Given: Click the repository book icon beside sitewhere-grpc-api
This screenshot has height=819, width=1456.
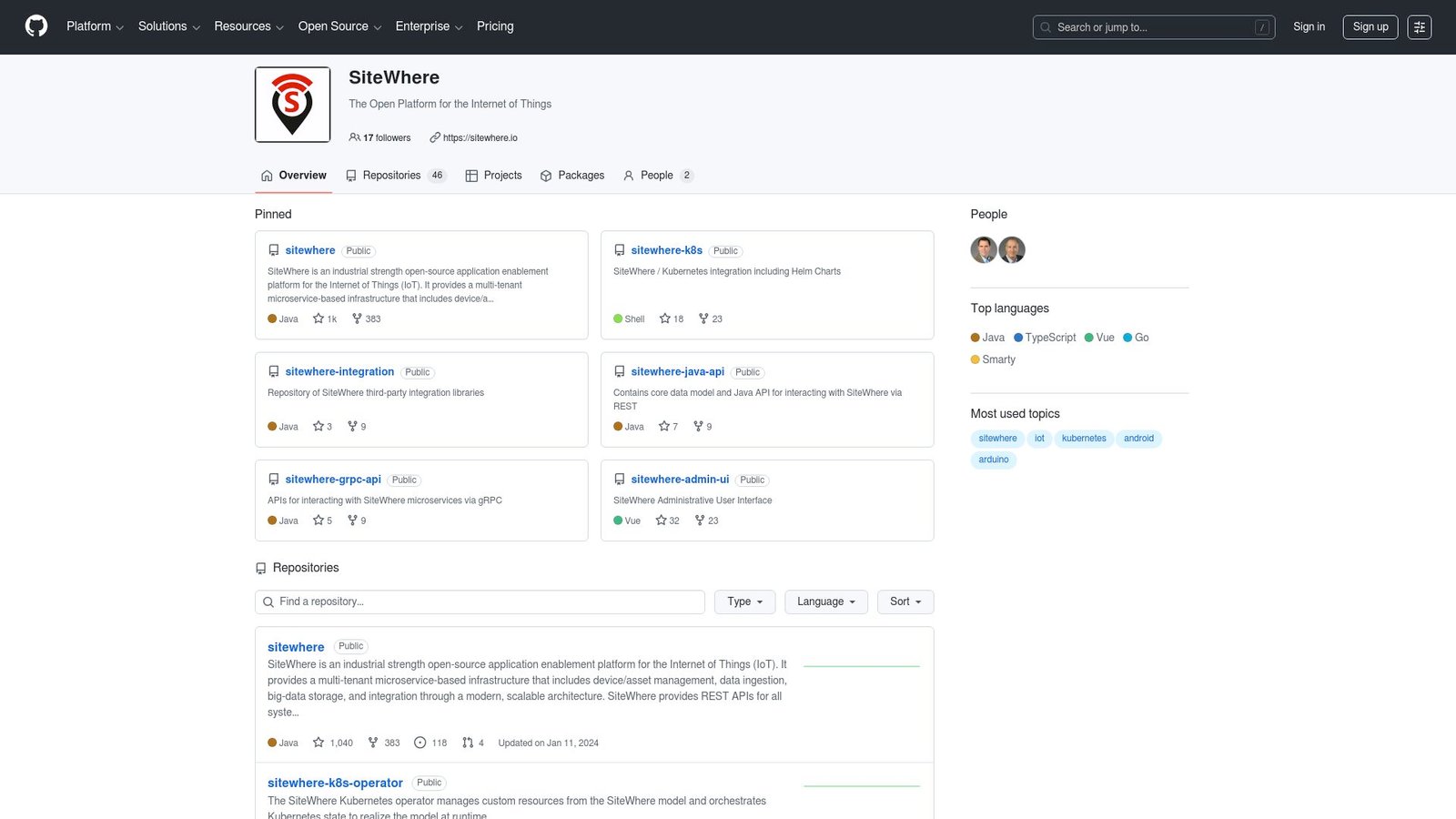Looking at the screenshot, I should click(273, 479).
